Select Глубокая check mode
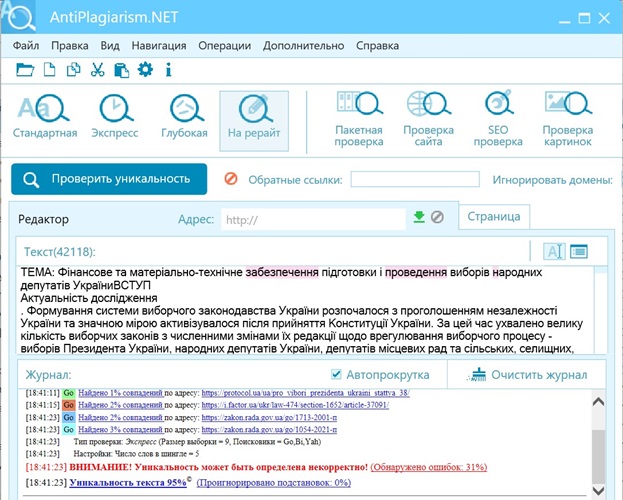The image size is (623, 500). (184, 116)
